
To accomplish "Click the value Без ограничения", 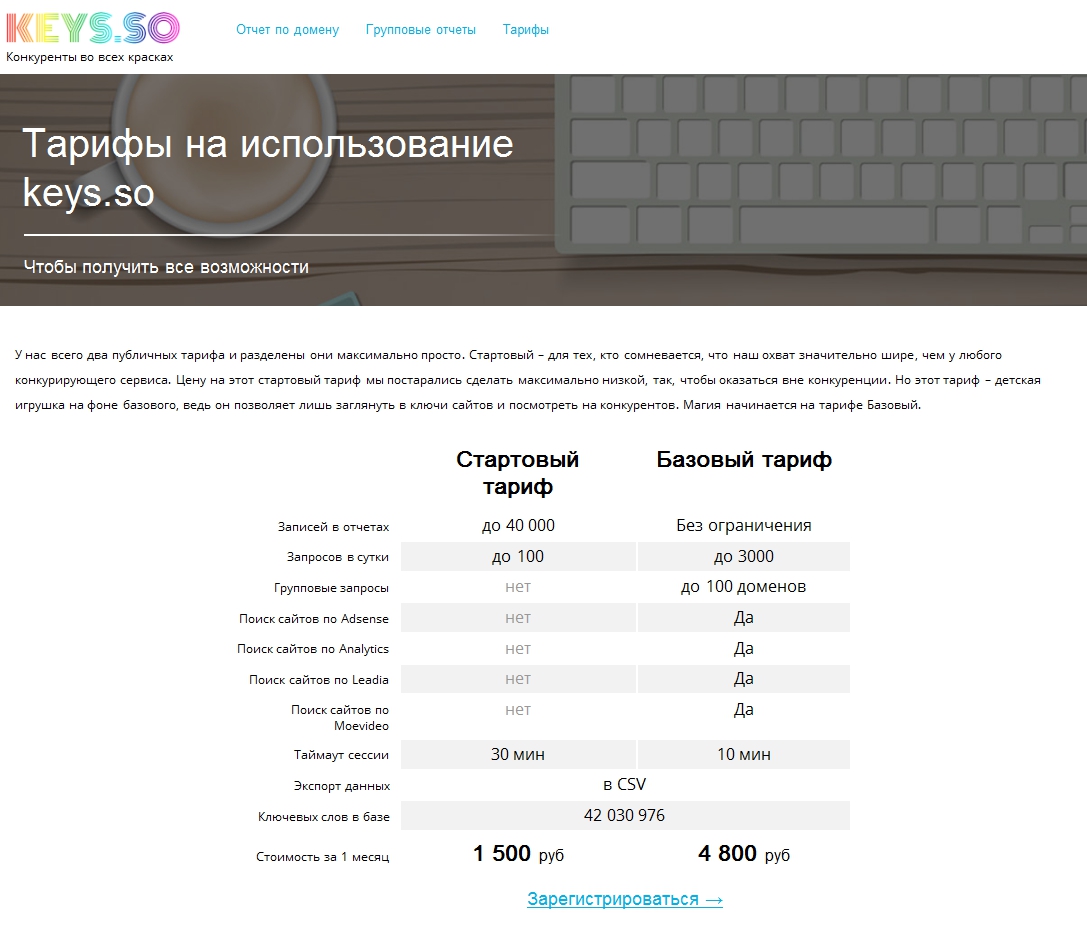I will (x=744, y=525).
